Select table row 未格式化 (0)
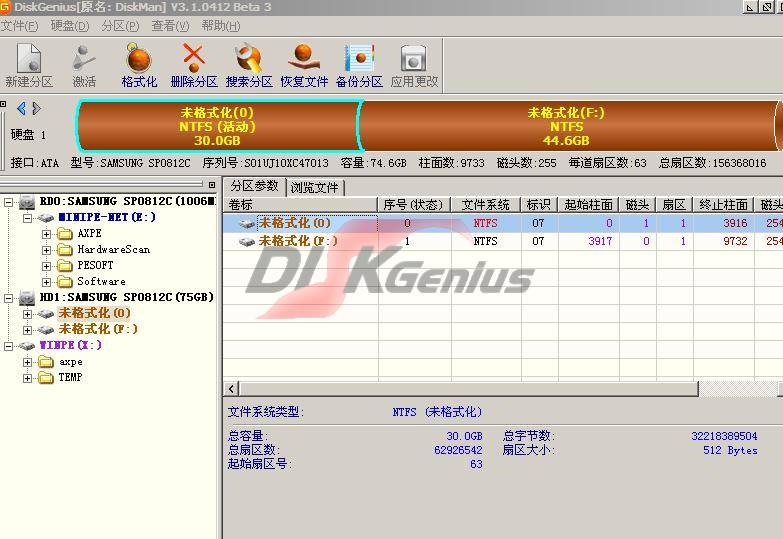The image size is (783, 539). pos(502,223)
